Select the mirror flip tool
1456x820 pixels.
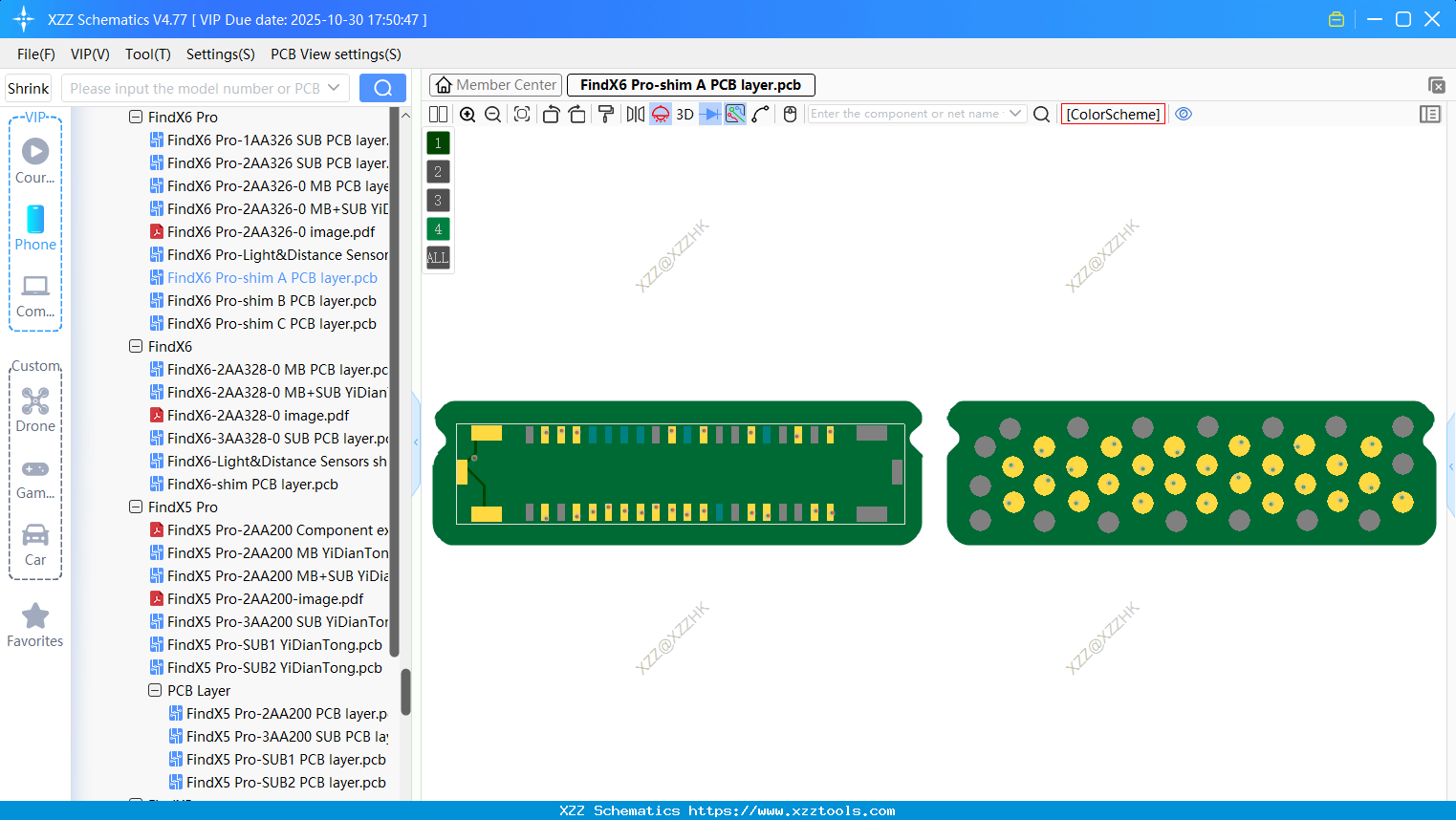pyautogui.click(x=634, y=114)
